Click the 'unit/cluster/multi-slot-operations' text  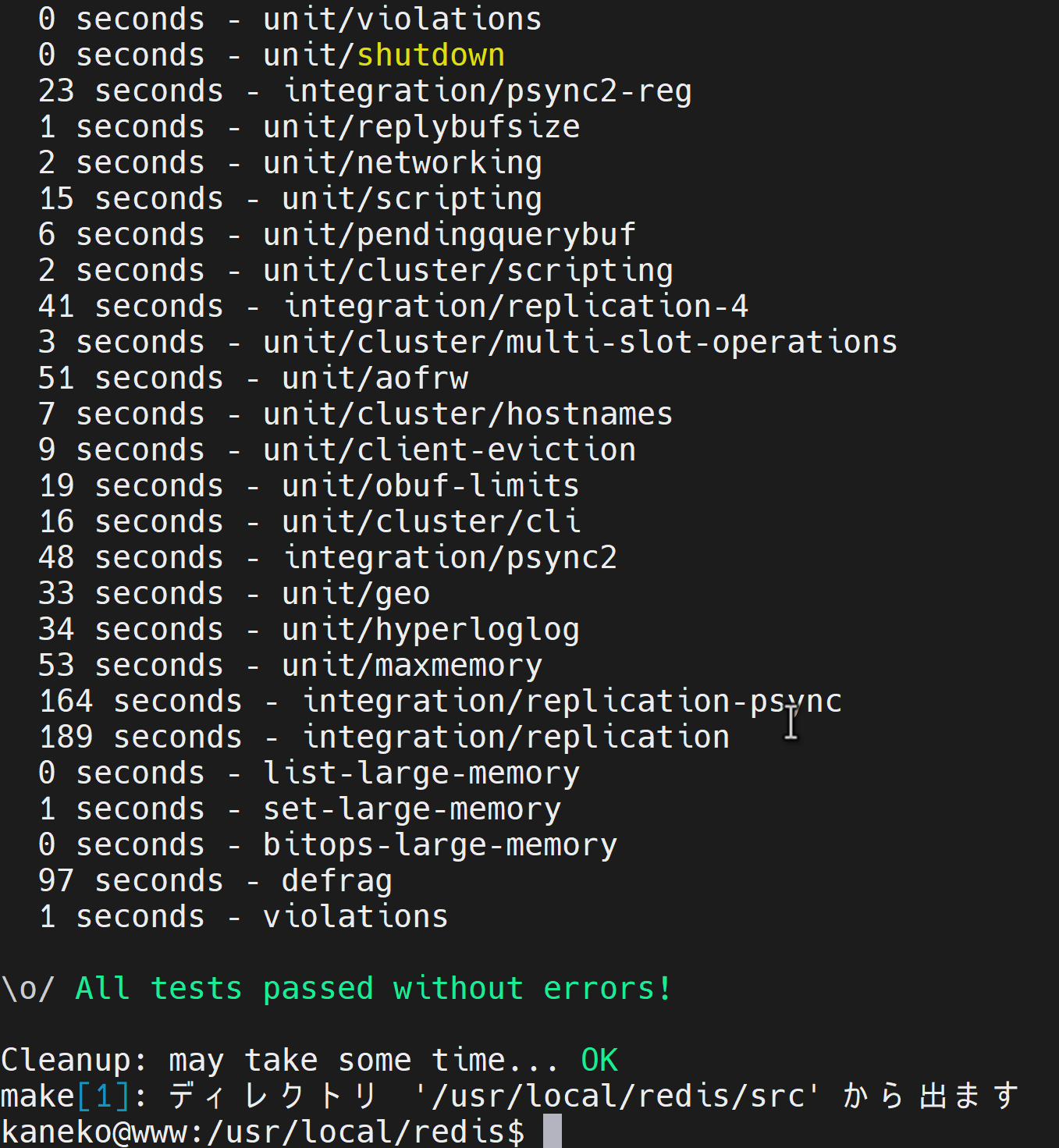(581, 343)
